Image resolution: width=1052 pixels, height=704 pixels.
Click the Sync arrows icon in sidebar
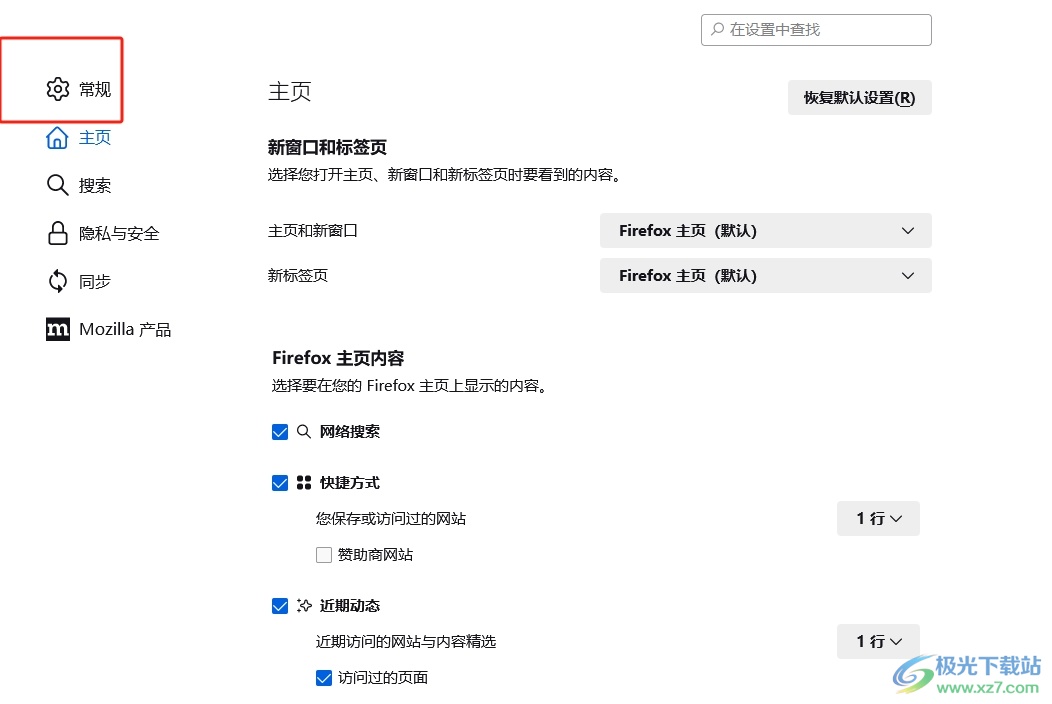[x=58, y=281]
